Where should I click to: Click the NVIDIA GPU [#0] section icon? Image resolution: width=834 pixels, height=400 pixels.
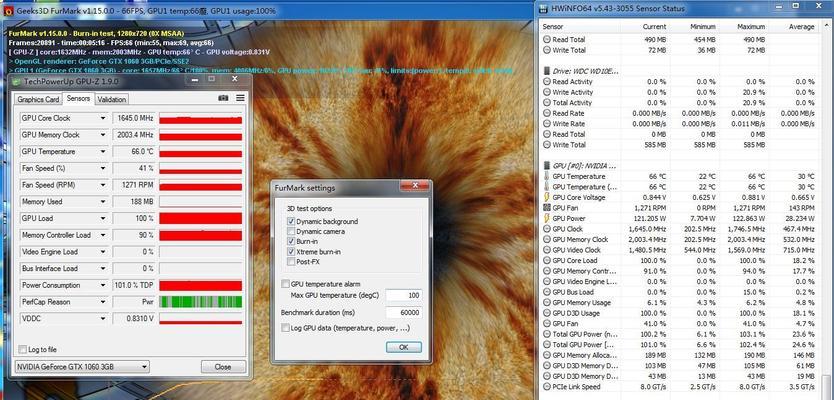(x=547, y=165)
